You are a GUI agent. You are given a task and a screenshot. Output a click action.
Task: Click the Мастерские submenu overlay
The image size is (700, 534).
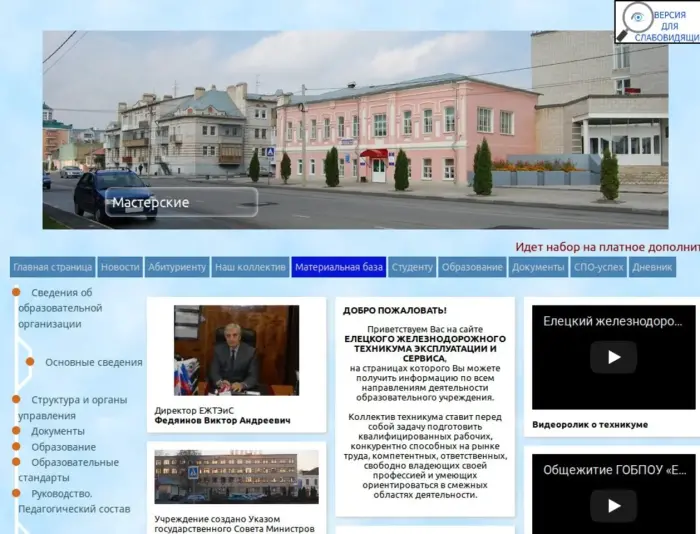[182, 202]
